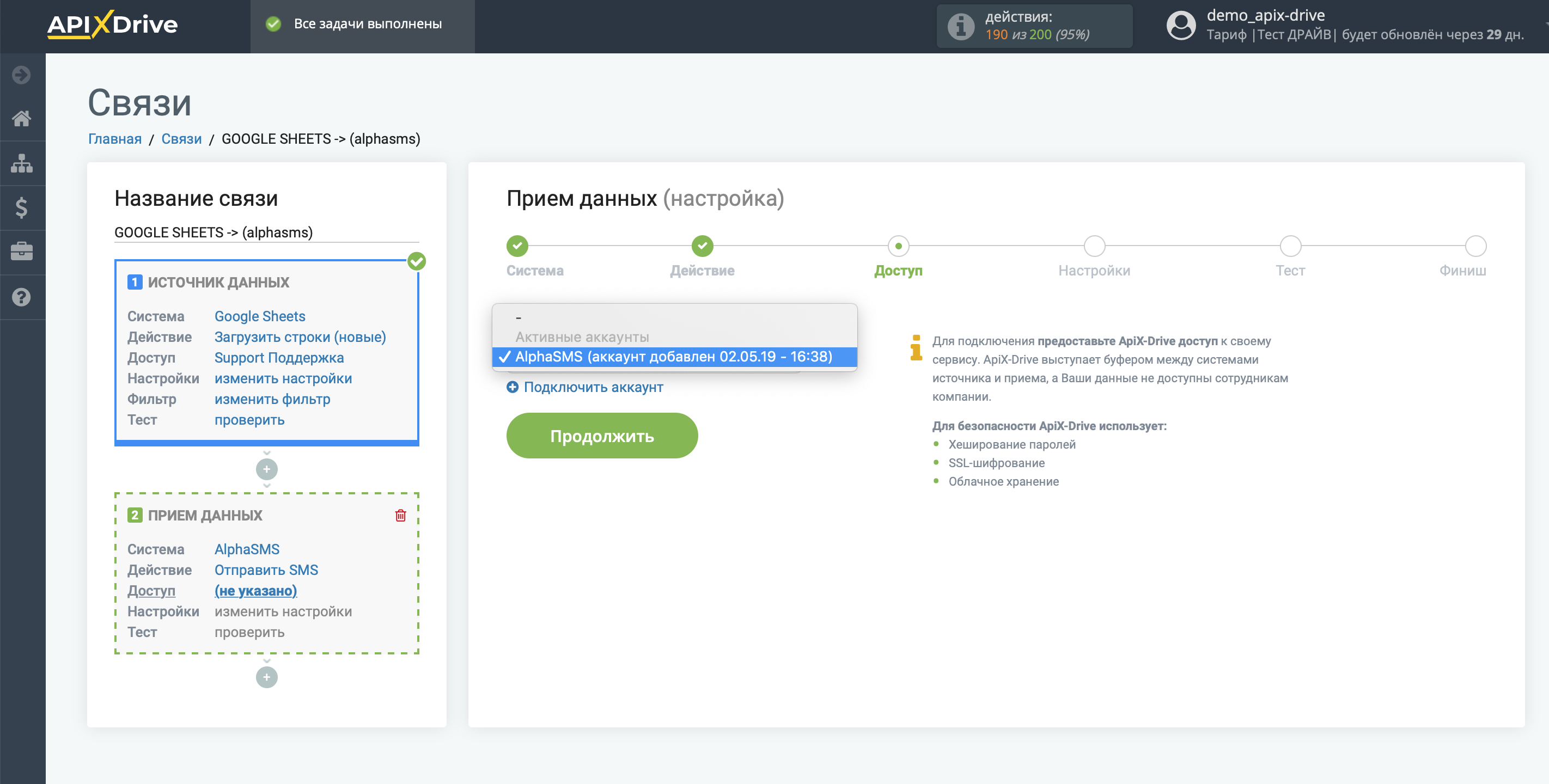Click actions counter 190 из 200
1549x784 pixels.
coord(1037,34)
